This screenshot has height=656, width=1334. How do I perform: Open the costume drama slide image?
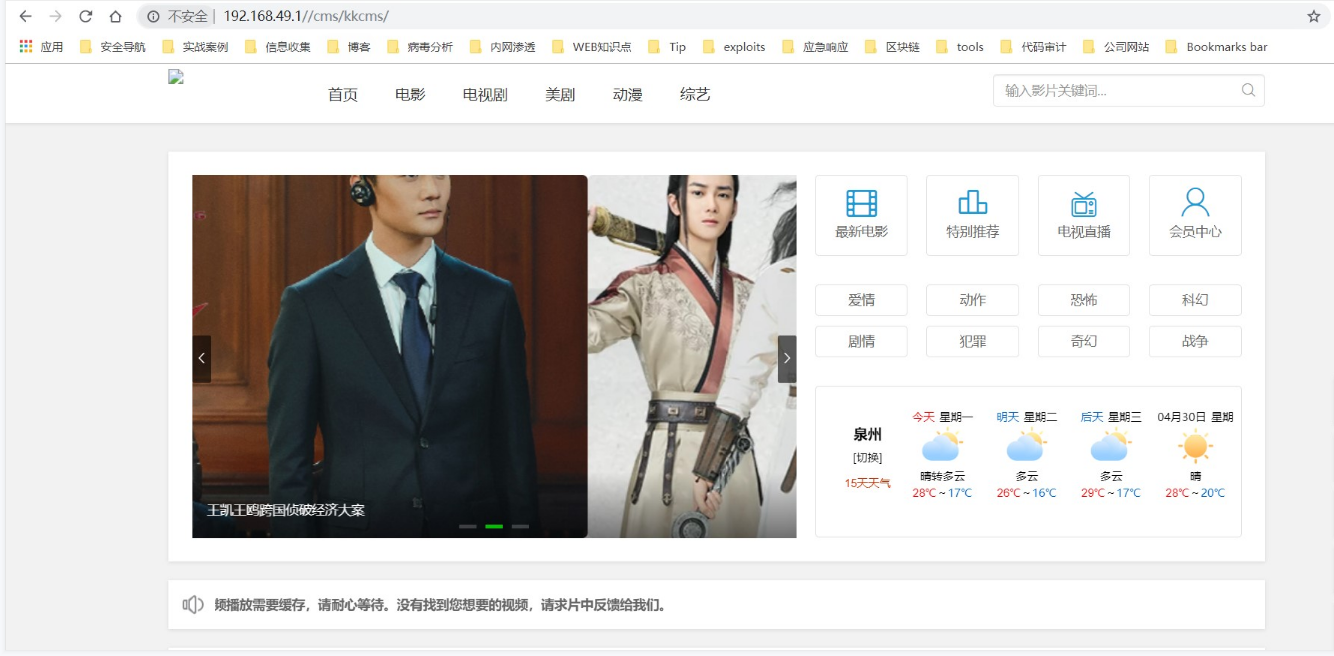692,356
